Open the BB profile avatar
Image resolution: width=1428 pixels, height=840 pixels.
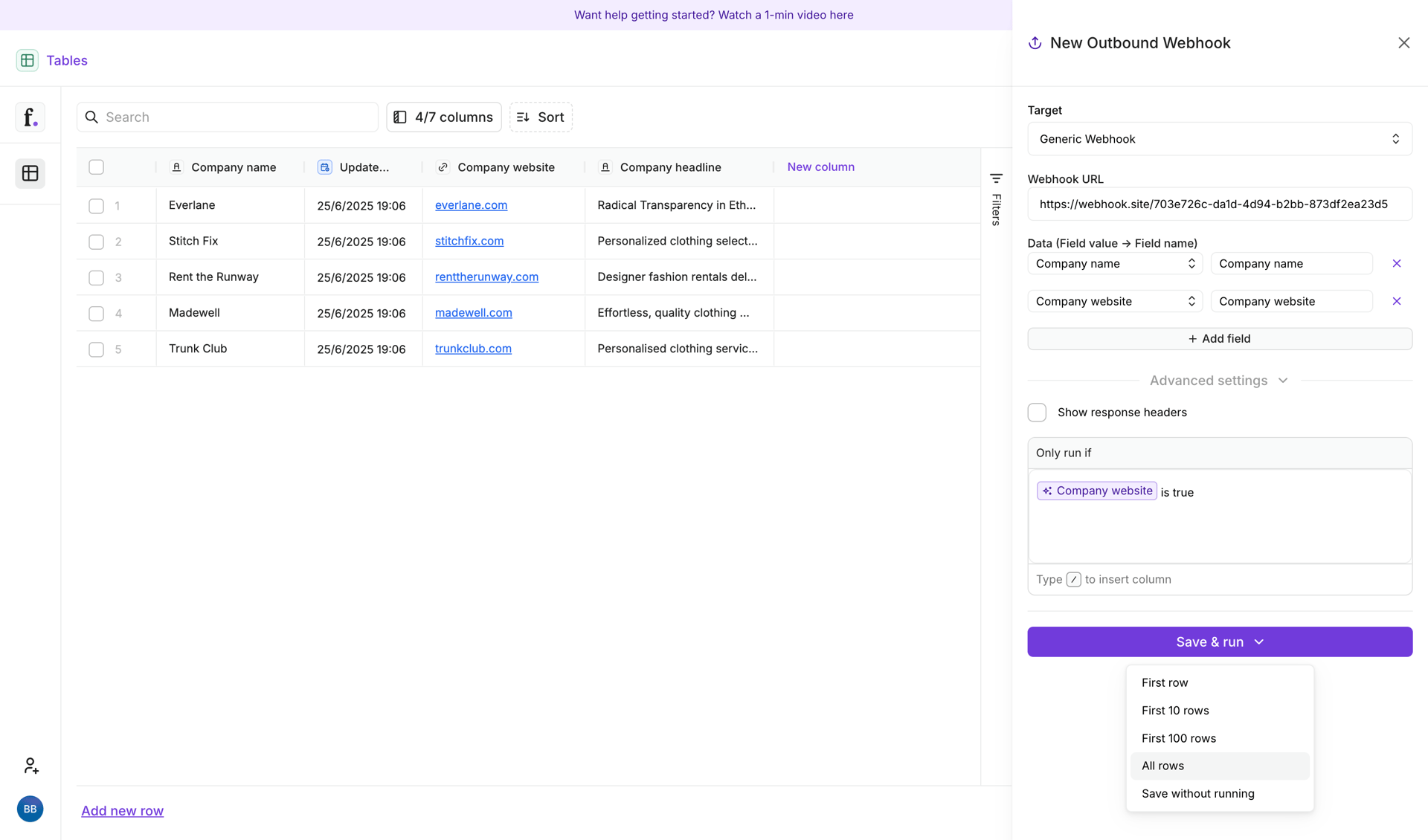tap(30, 809)
